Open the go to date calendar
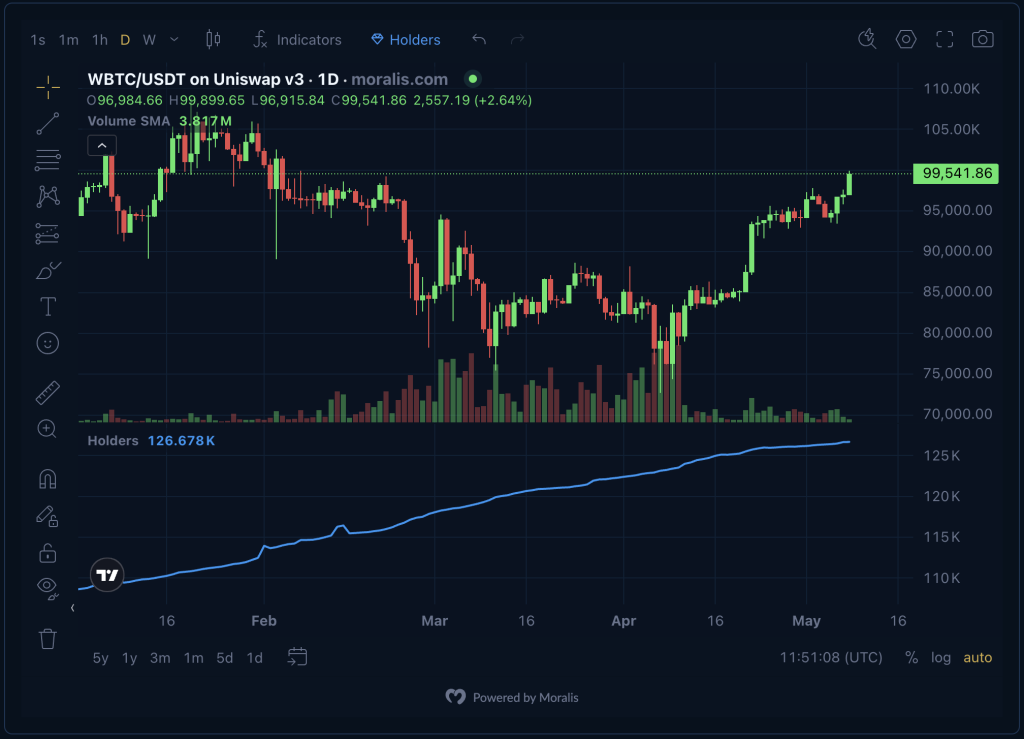 (x=297, y=657)
